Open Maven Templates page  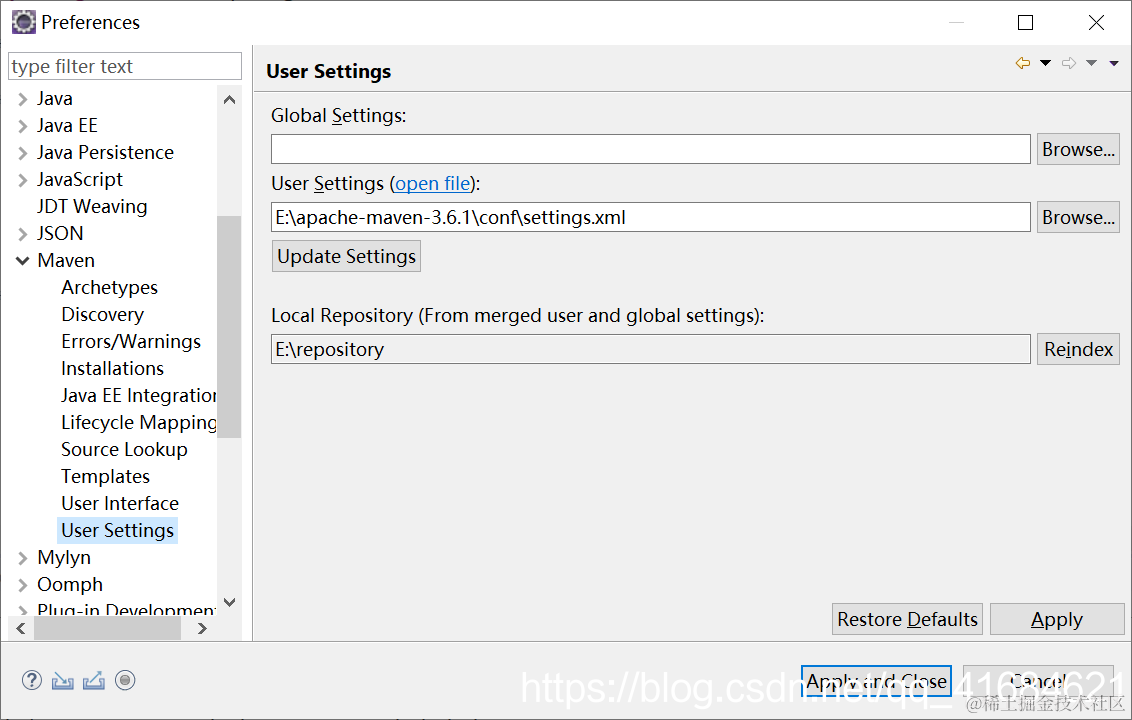105,477
